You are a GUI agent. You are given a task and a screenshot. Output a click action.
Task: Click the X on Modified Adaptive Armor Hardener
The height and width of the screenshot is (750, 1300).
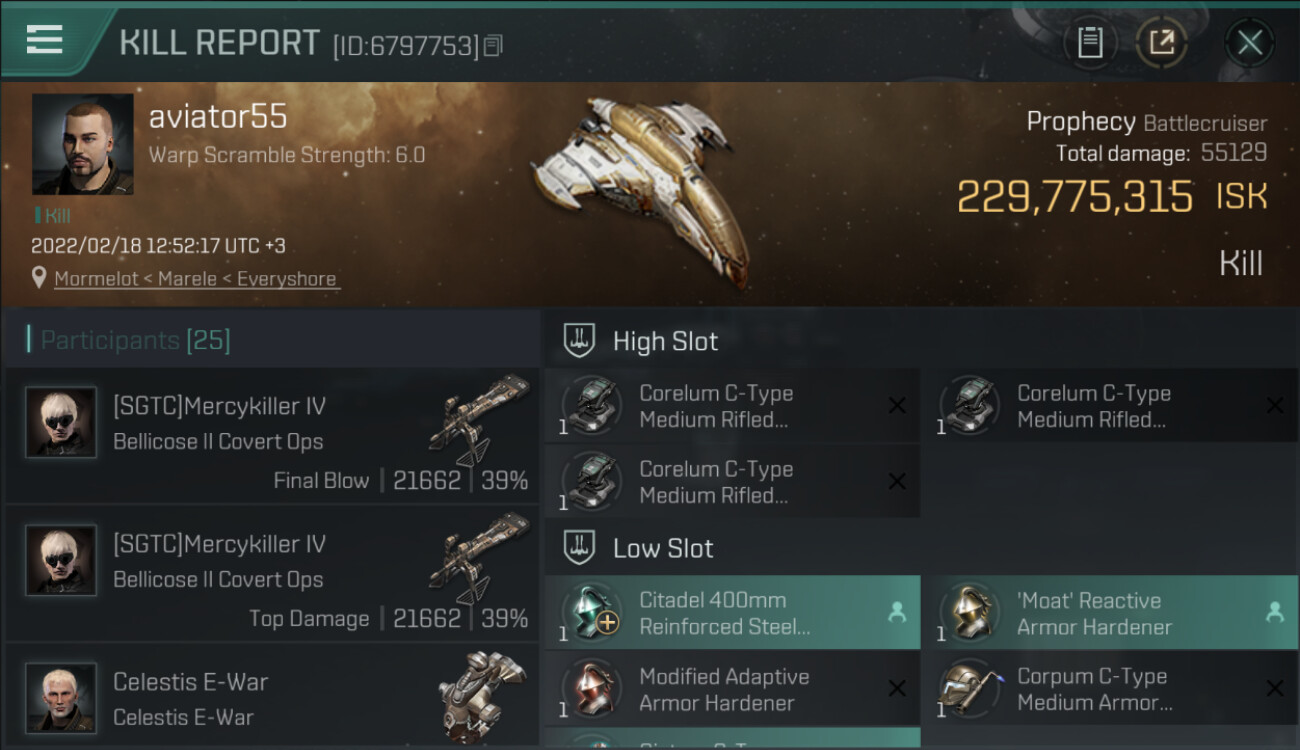coord(897,689)
